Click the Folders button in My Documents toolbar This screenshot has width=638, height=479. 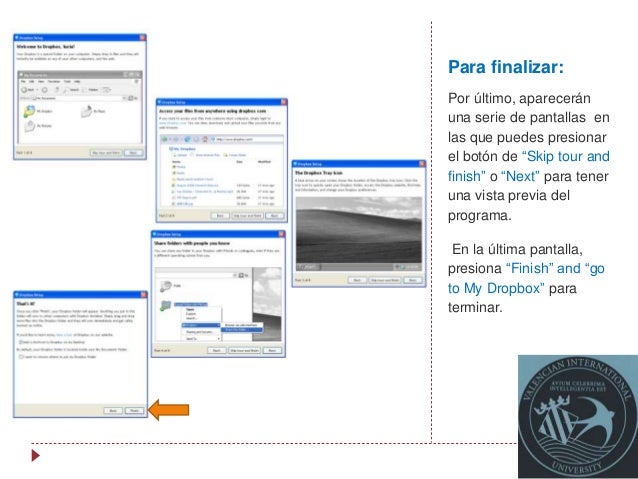point(91,90)
